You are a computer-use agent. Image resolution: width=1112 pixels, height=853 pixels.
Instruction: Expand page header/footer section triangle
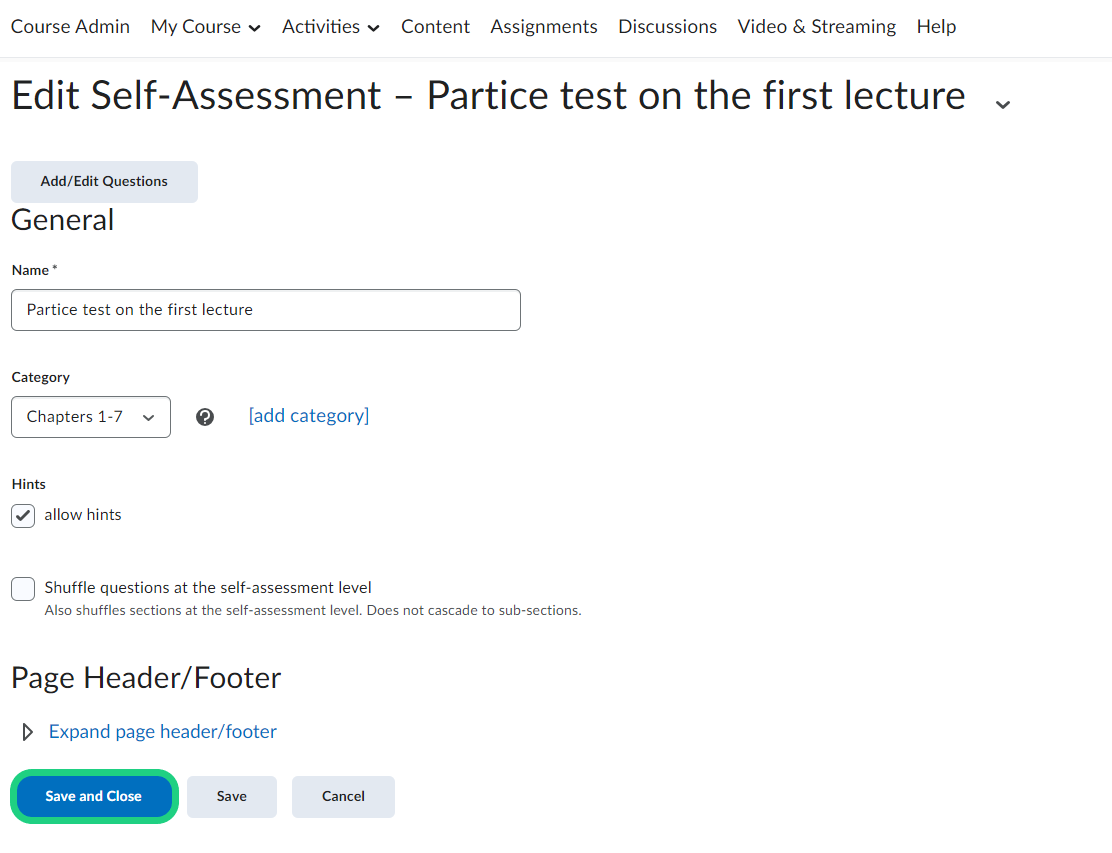tap(28, 732)
